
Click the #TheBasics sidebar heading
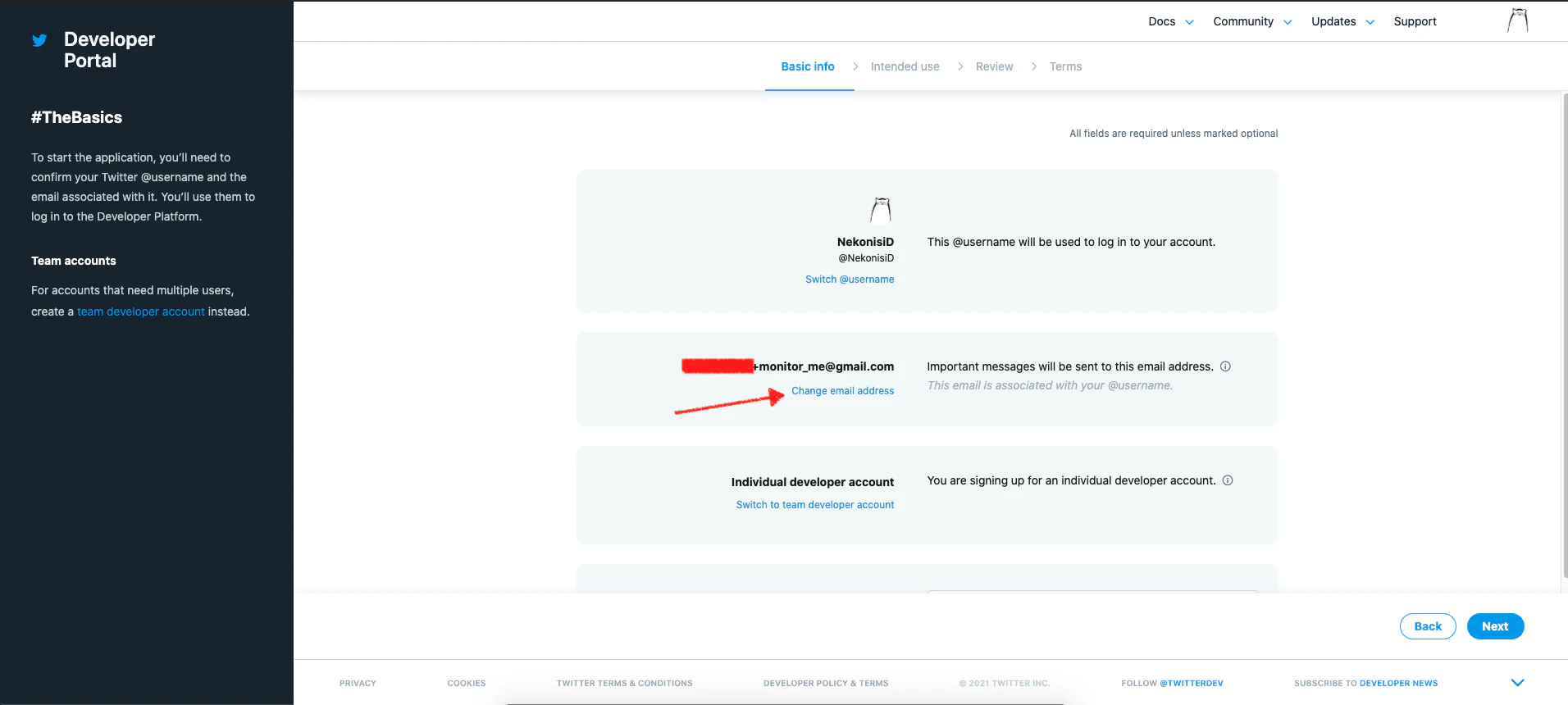tap(76, 117)
